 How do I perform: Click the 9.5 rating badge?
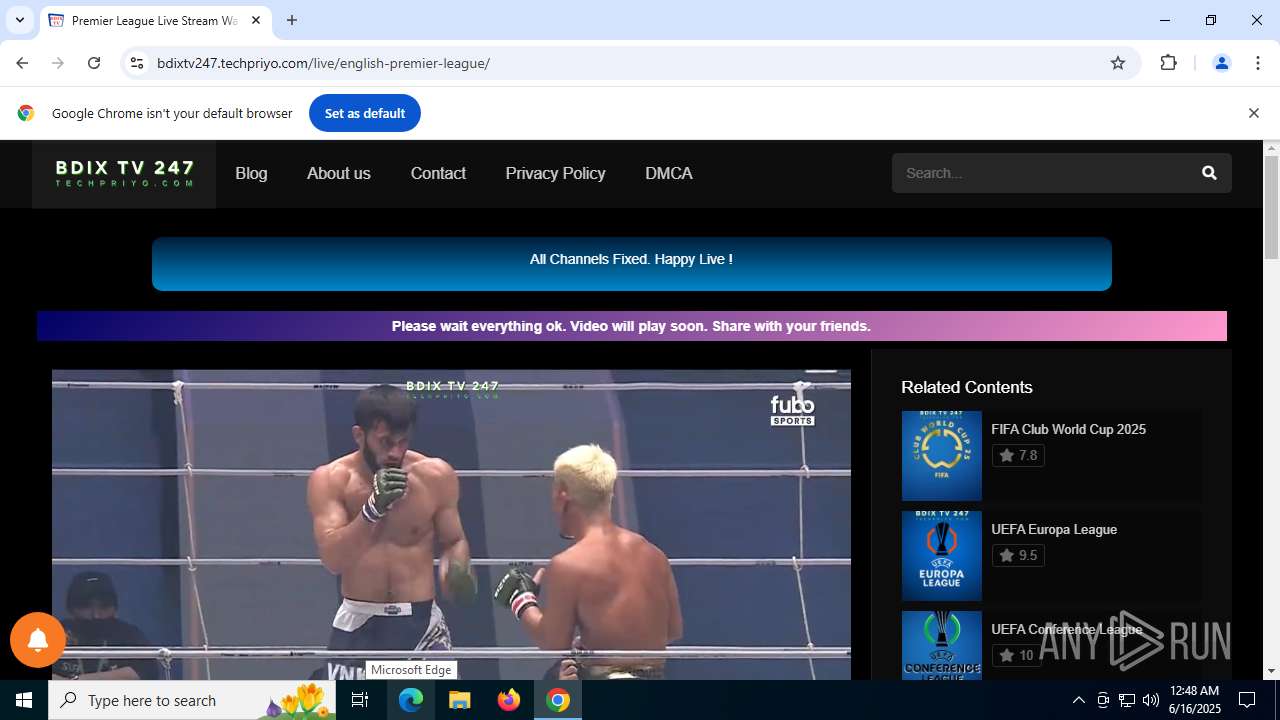point(1018,555)
